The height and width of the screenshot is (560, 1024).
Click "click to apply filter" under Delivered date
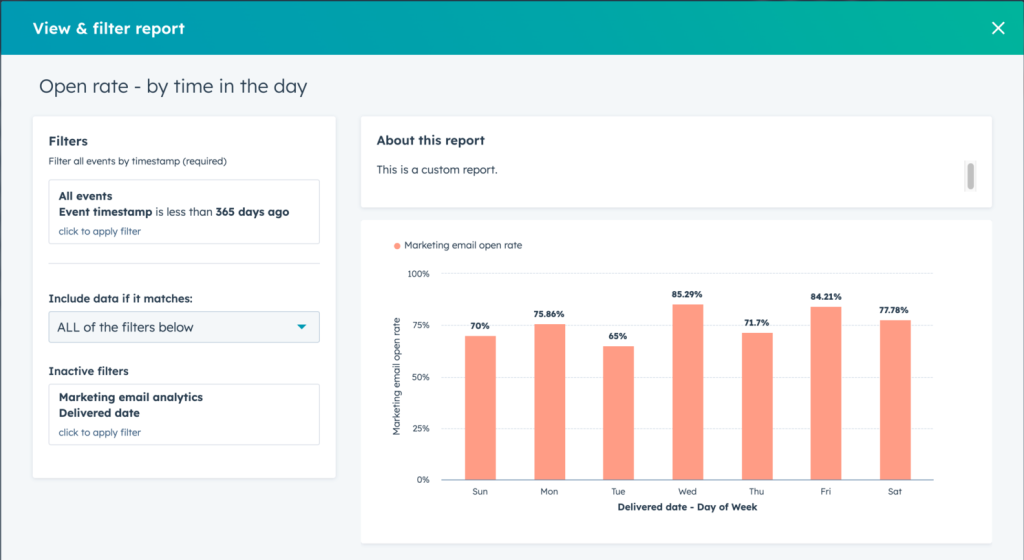coord(100,433)
